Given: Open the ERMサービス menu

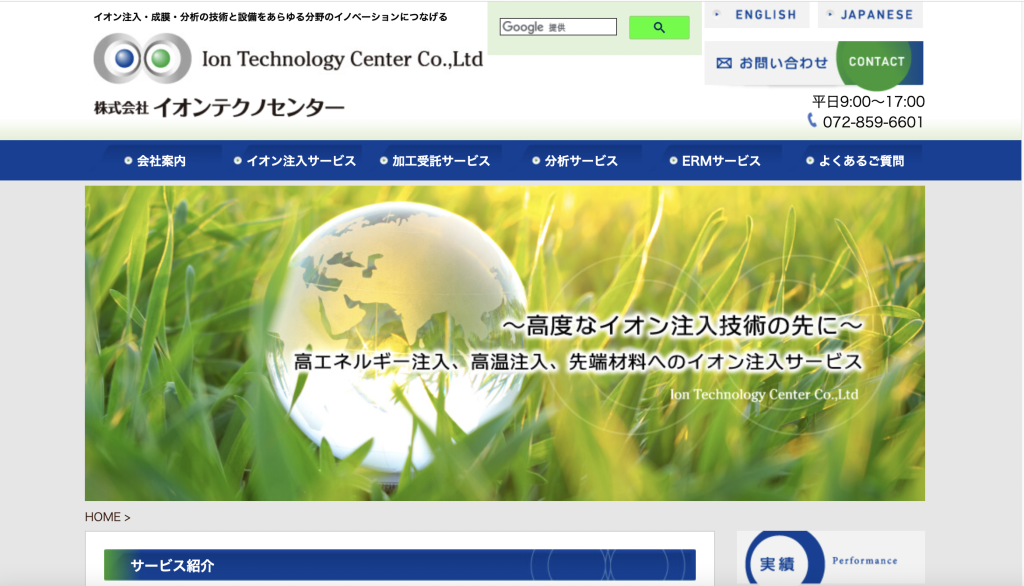Looking at the screenshot, I should tap(715, 161).
